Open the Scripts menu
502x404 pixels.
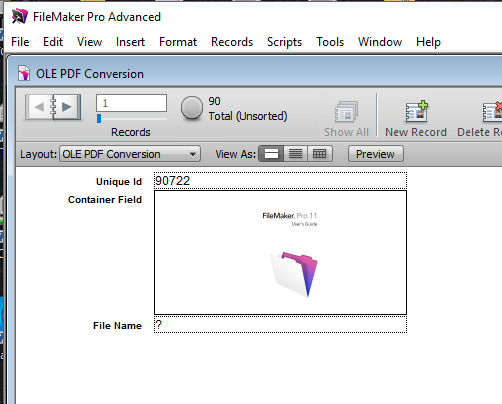tap(284, 42)
